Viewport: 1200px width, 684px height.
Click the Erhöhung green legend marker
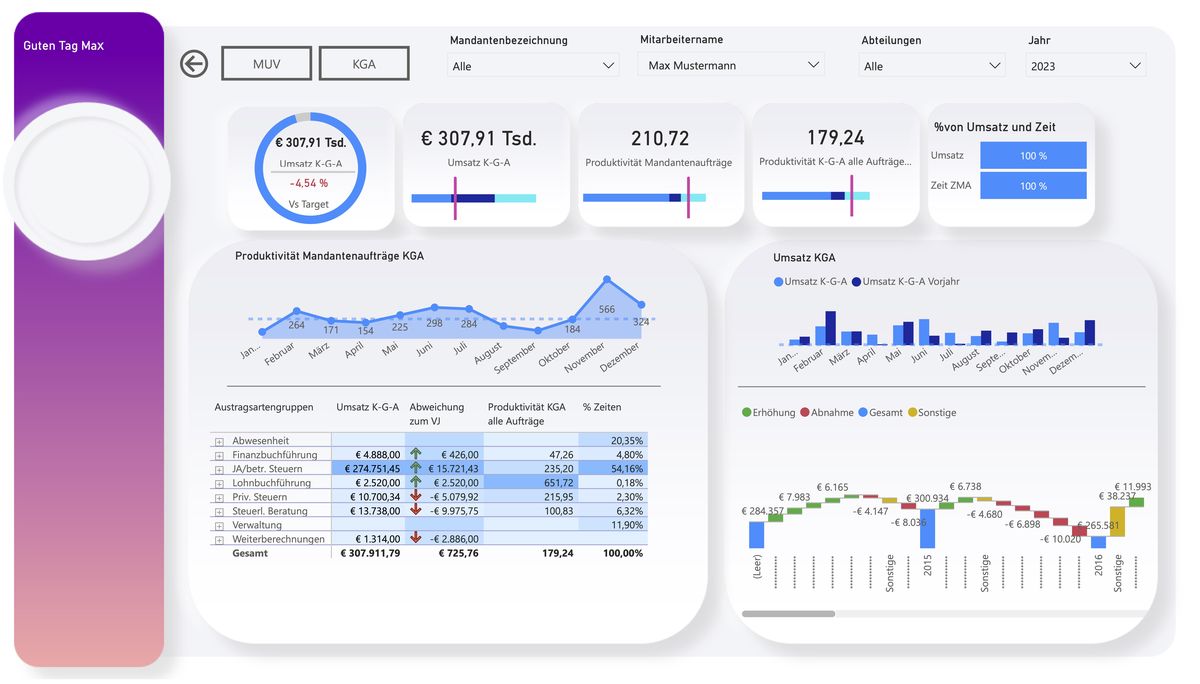click(x=746, y=413)
